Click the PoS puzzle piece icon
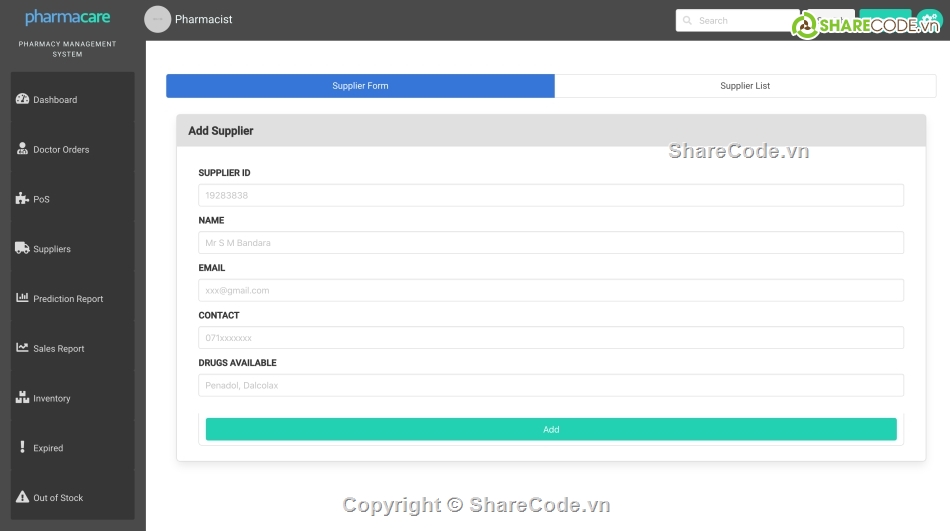 (x=22, y=199)
